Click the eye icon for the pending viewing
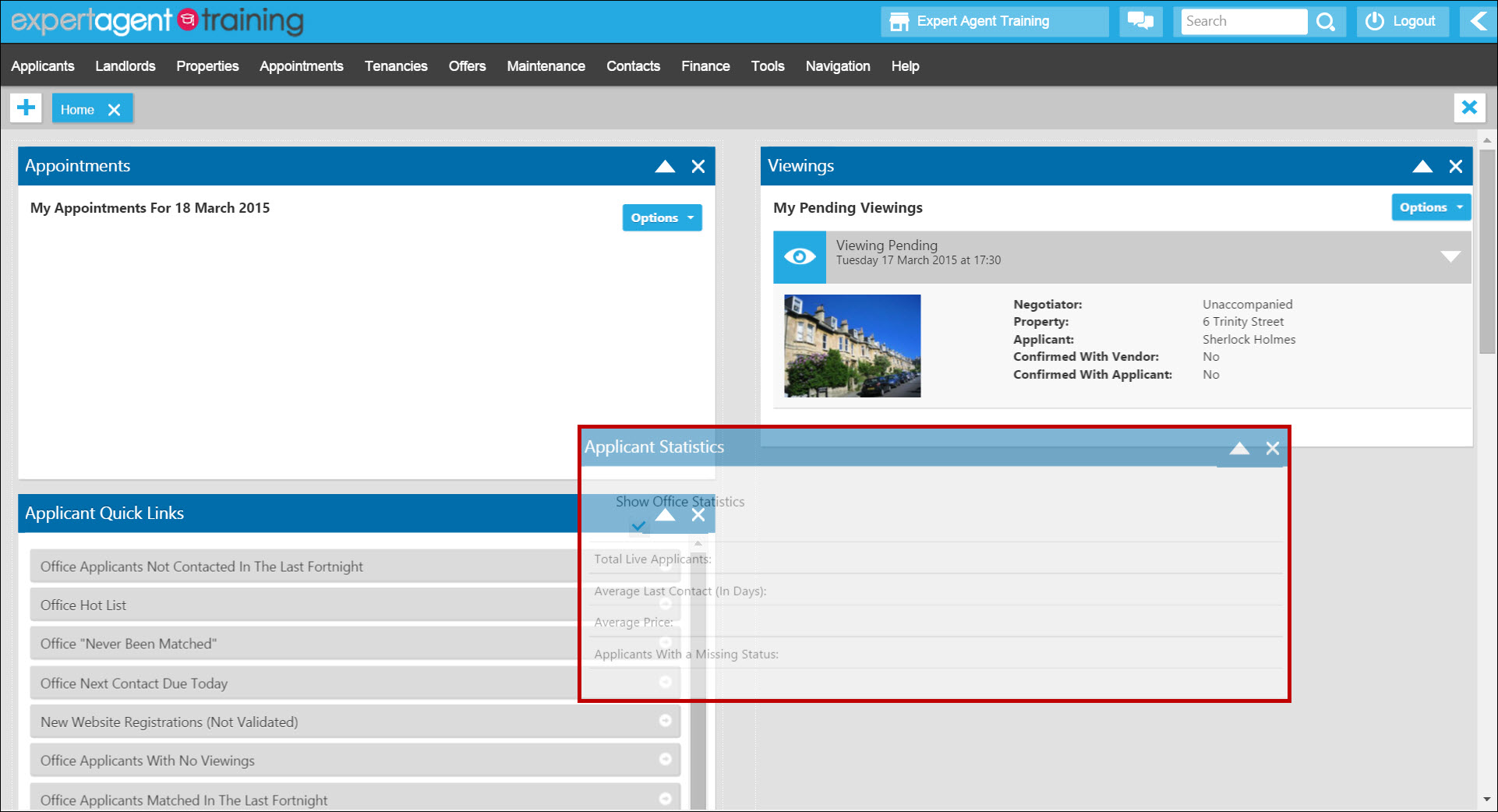The image size is (1498, 812). pos(800,256)
